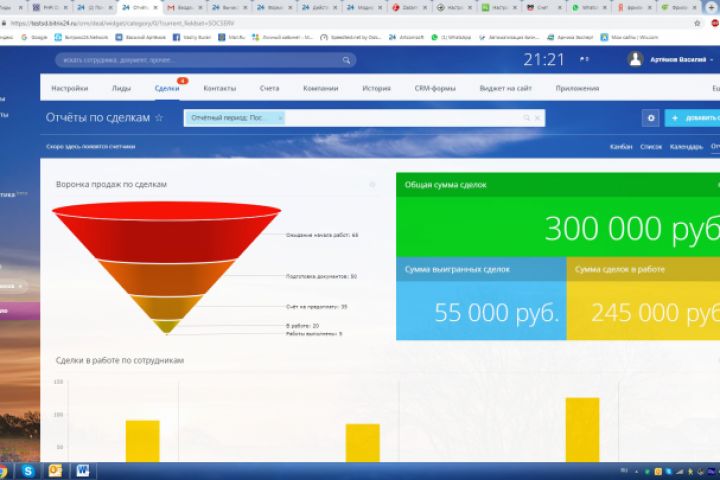The height and width of the screenshot is (480, 720).
Task: Open the Виджет на сайт tab
Action: click(x=506, y=88)
